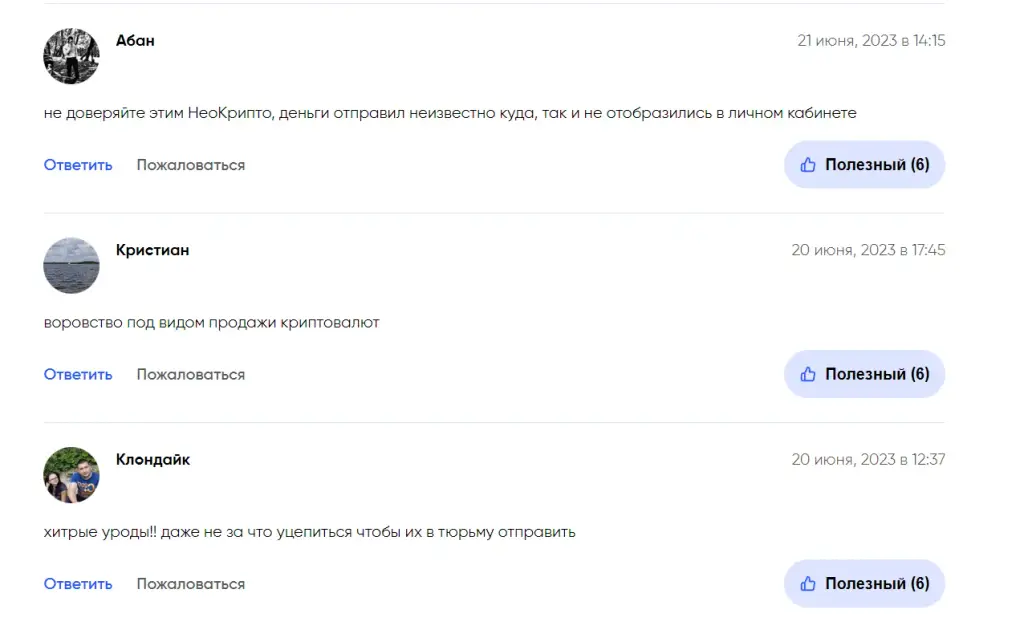This screenshot has height=626, width=1024.
Task: Report Кристиан's comment with Пожаловаться
Action: (x=191, y=375)
